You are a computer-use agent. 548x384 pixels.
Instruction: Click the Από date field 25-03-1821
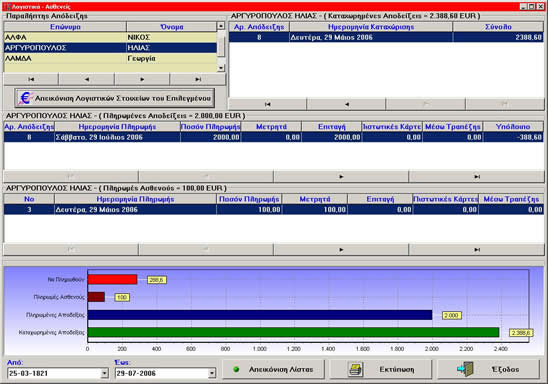click(x=54, y=374)
